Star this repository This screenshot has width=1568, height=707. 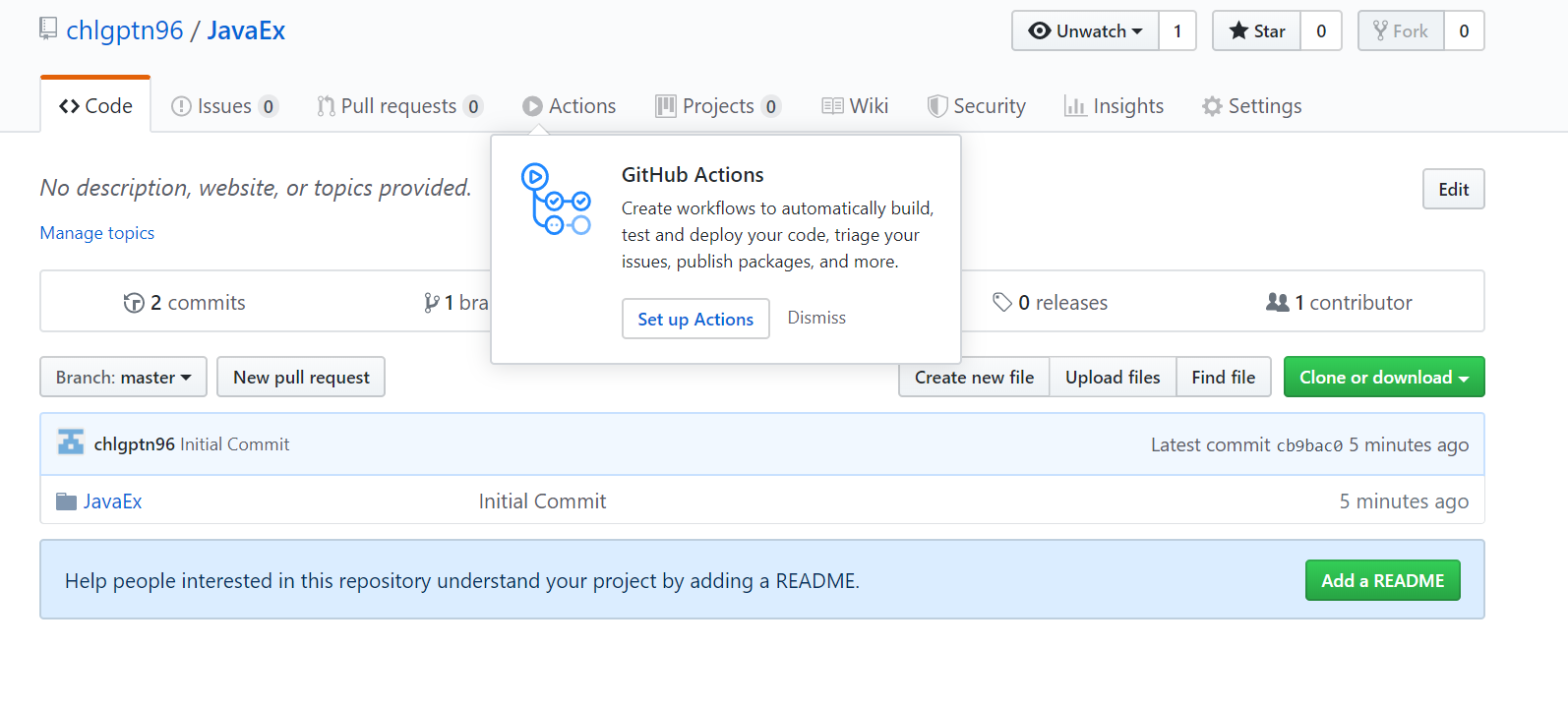[1257, 31]
